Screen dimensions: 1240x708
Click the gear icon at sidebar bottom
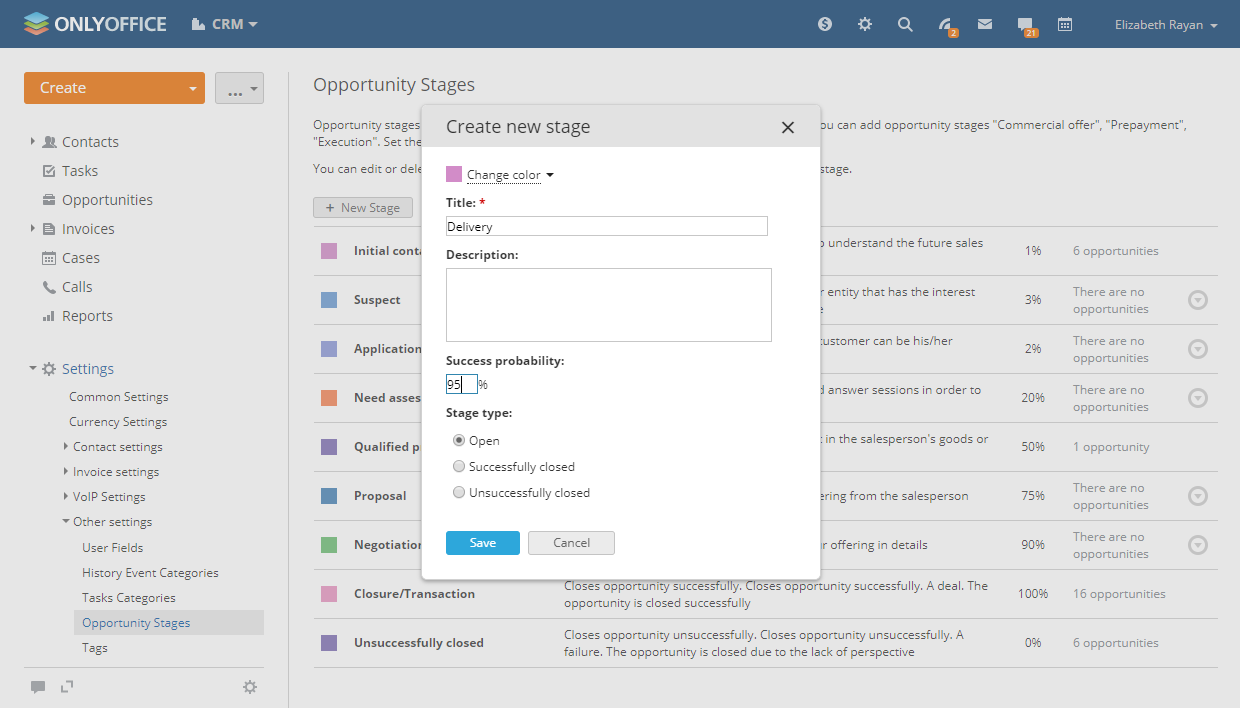250,687
